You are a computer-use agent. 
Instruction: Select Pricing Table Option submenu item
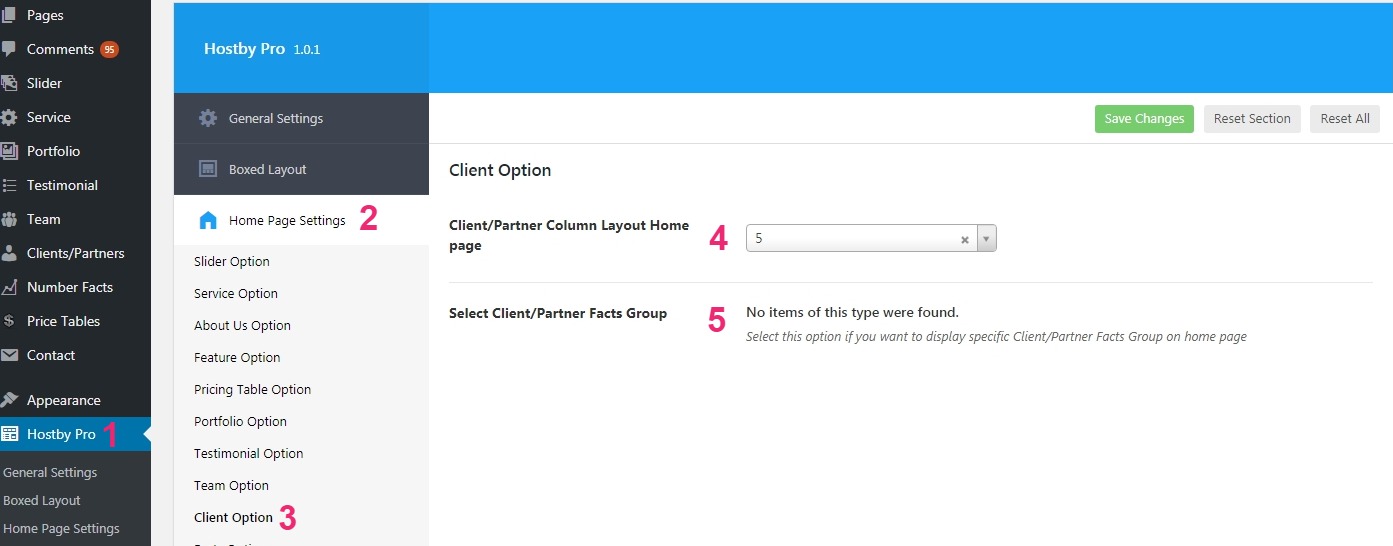pyautogui.click(x=252, y=389)
